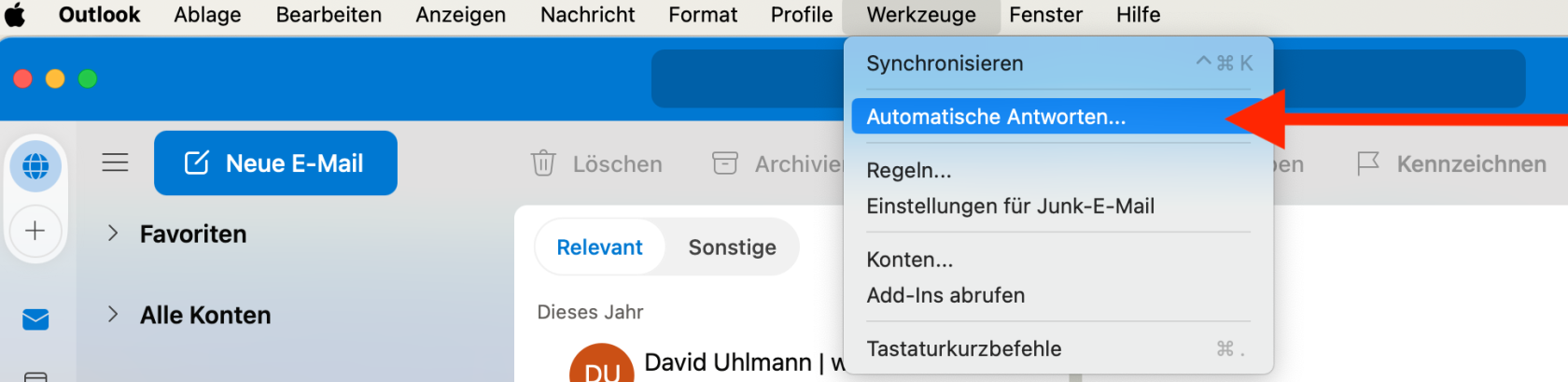Image resolution: width=1568 pixels, height=382 pixels.
Task: Open the Nachricht menu in menu bar
Action: point(587,15)
